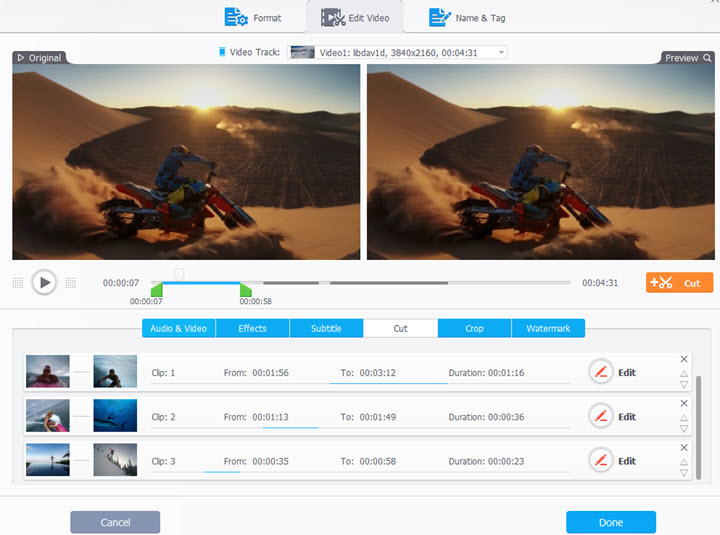The height and width of the screenshot is (535, 720).
Task: Click the green start trim handle at 00:00:07
Action: [157, 290]
